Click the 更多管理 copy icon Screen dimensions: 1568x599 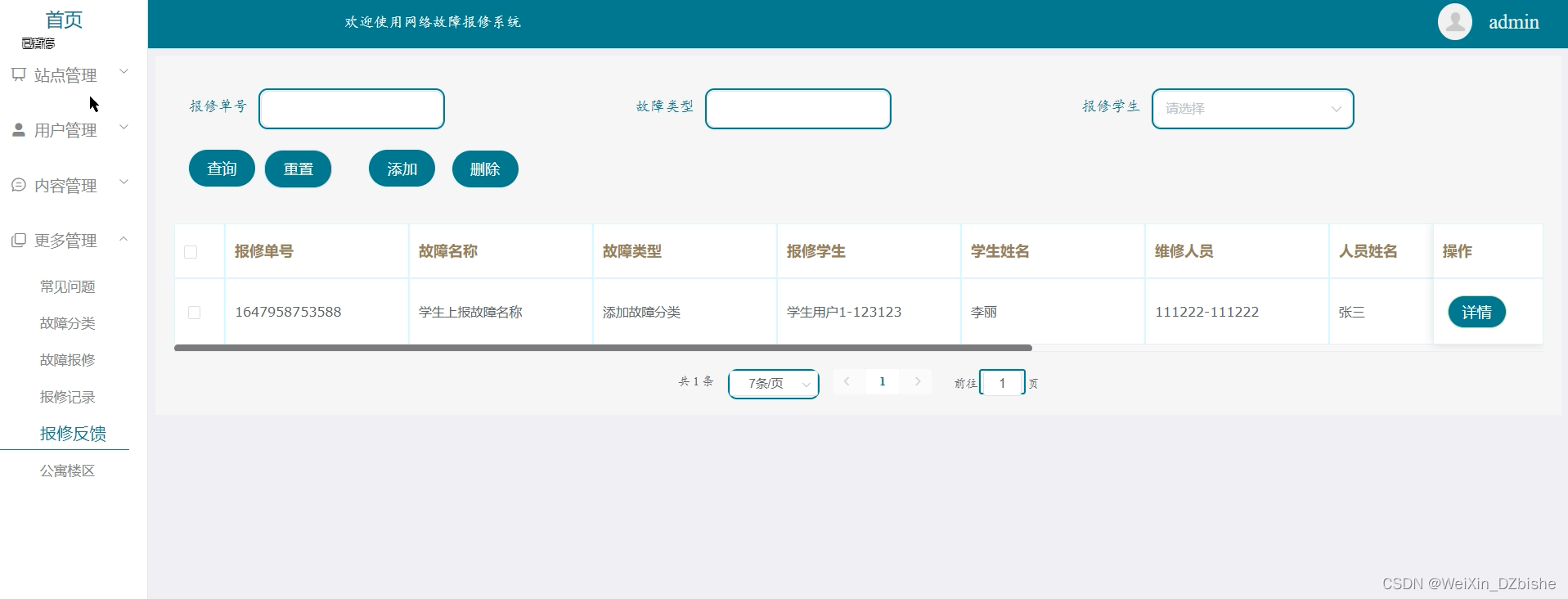coord(19,240)
